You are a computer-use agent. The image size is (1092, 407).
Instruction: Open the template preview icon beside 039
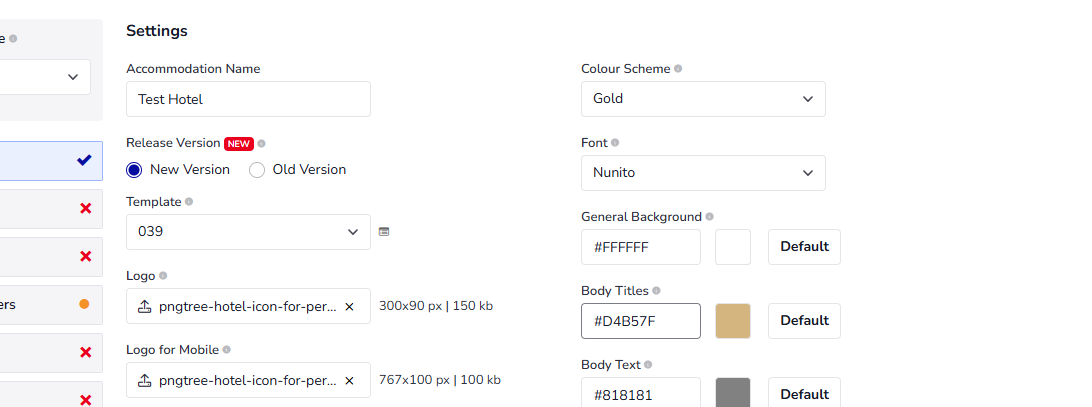coord(384,231)
